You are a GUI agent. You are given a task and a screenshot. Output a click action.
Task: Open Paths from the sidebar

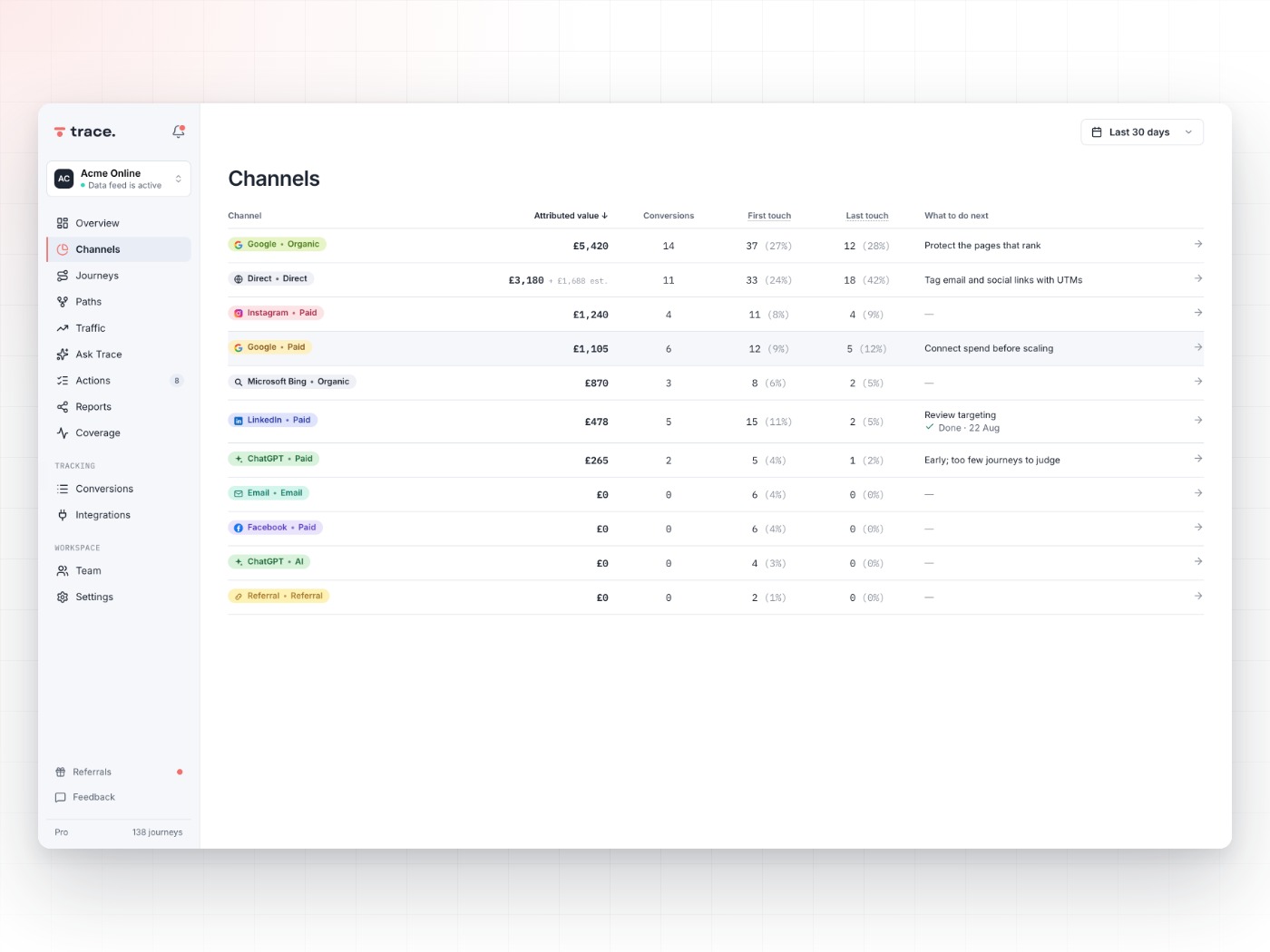119,302
